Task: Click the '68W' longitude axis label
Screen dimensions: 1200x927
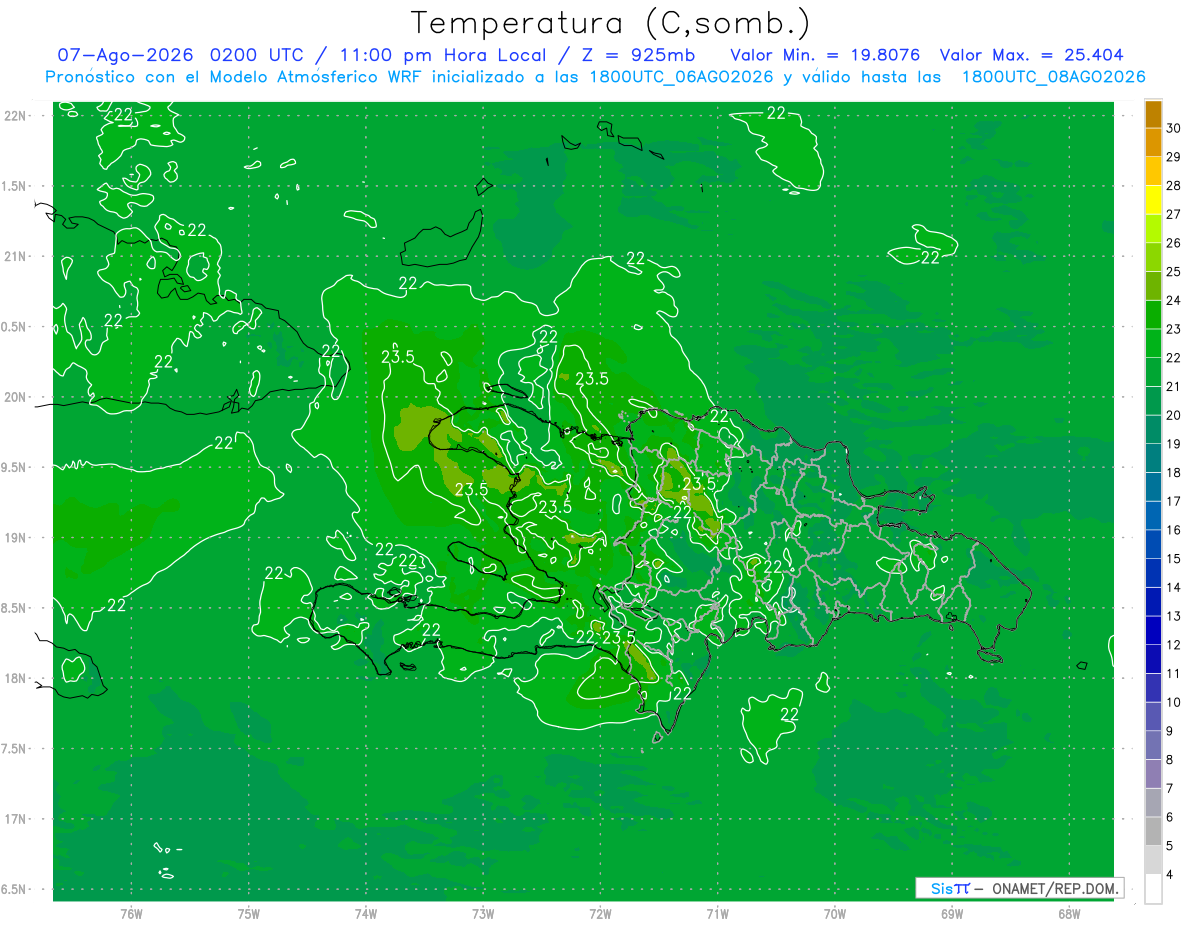Action: (1069, 913)
